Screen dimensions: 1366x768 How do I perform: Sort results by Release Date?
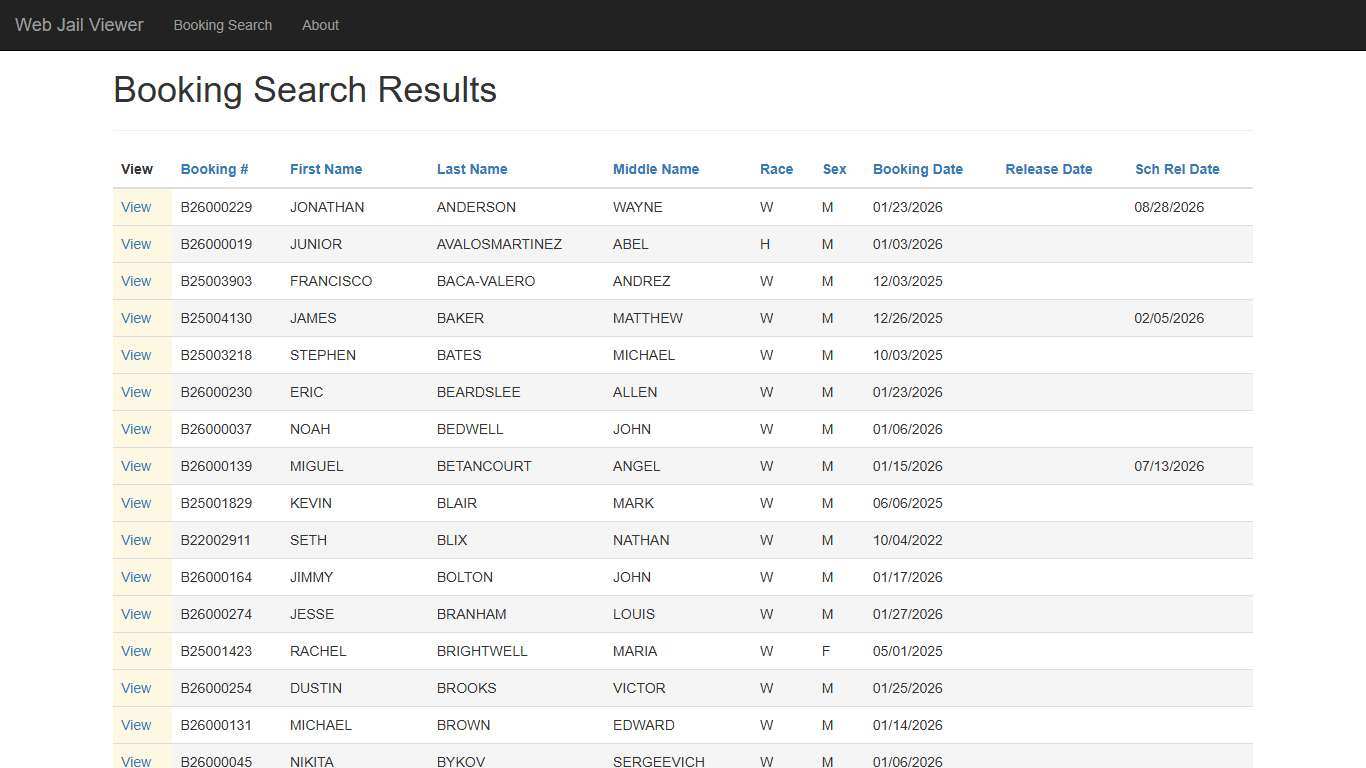pos(1048,169)
